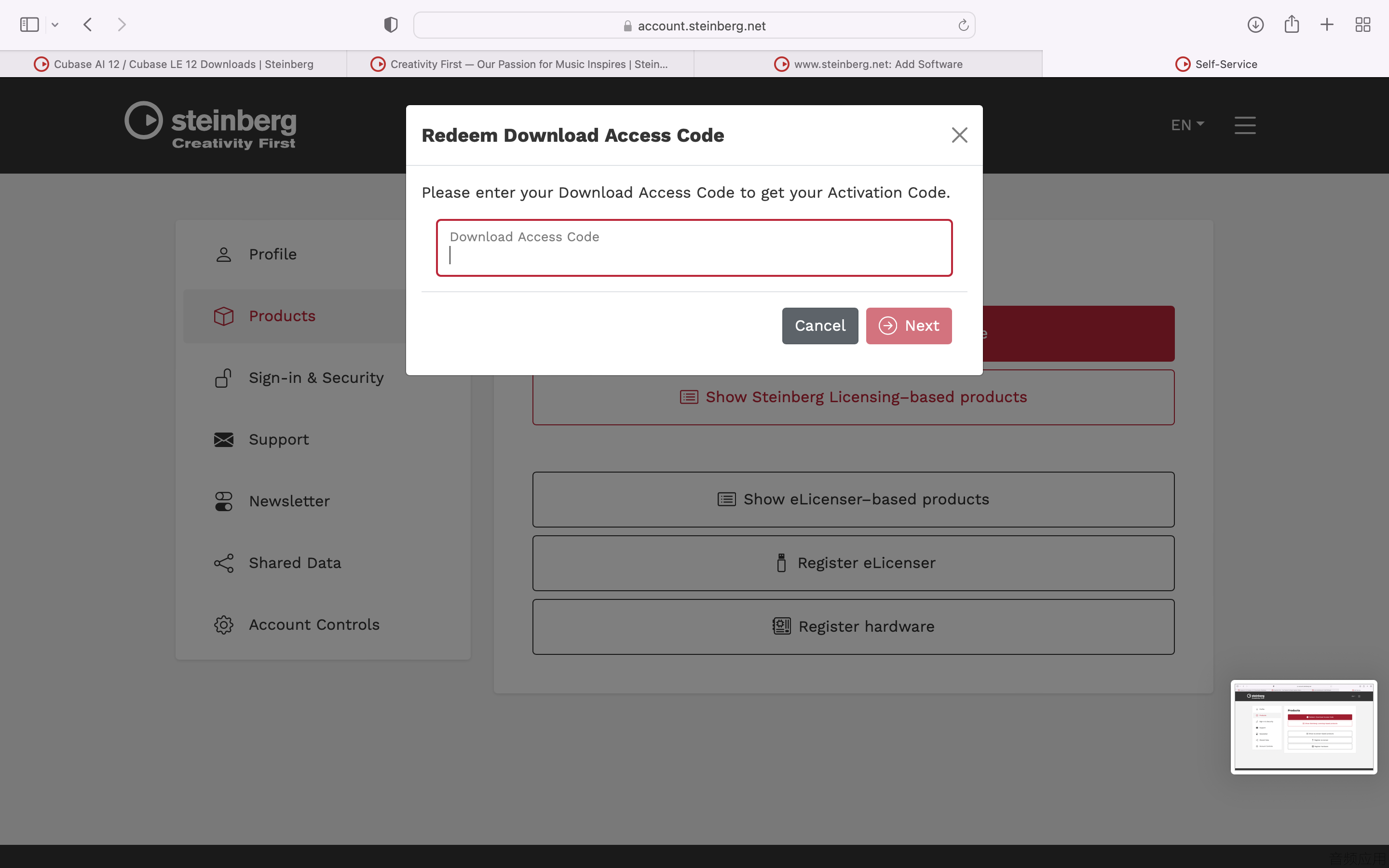Click the Profile person icon
This screenshot has height=868, width=1389.
coord(223,254)
